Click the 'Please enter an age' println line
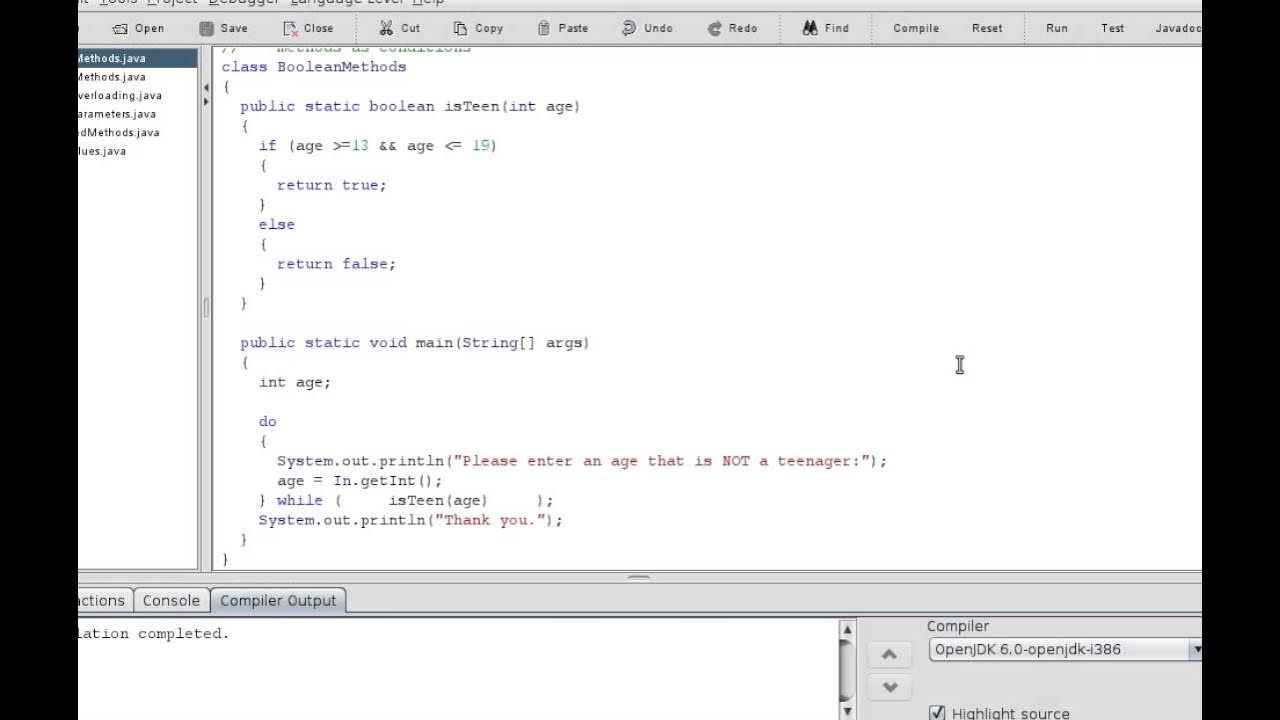The image size is (1280, 720). click(x=582, y=461)
